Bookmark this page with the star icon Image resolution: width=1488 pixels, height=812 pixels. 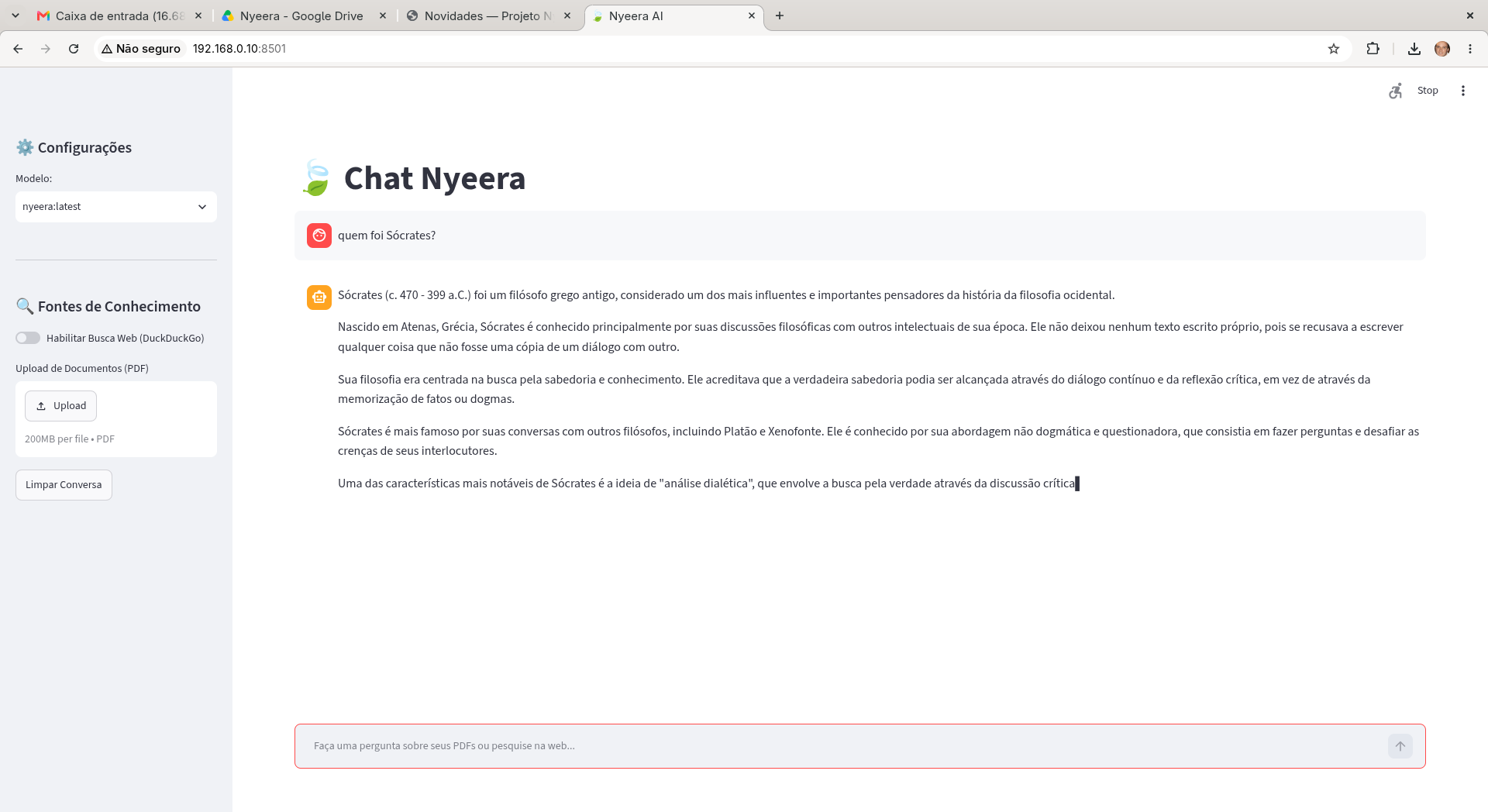click(1334, 49)
